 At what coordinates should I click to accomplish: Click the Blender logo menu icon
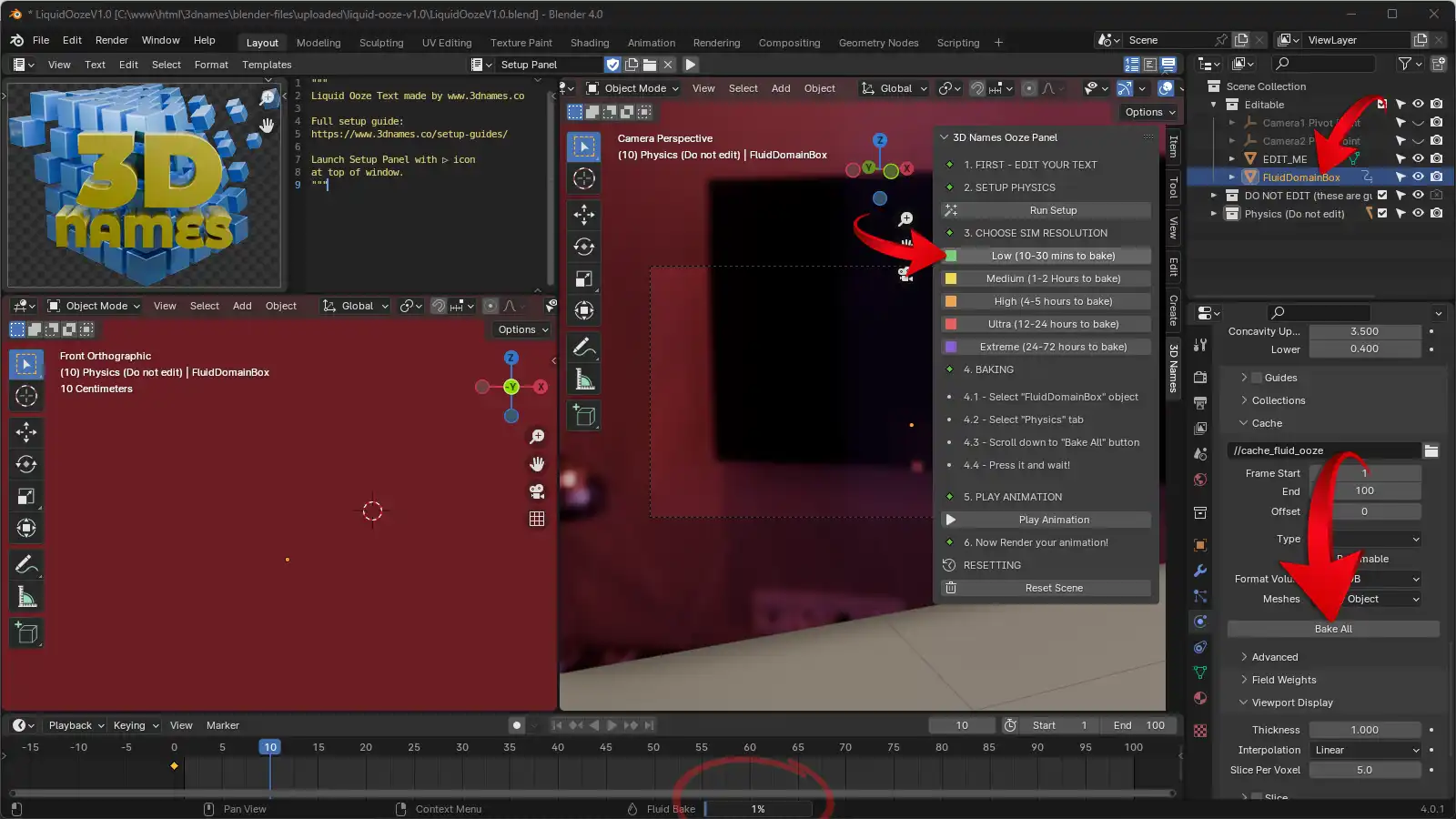(17, 40)
